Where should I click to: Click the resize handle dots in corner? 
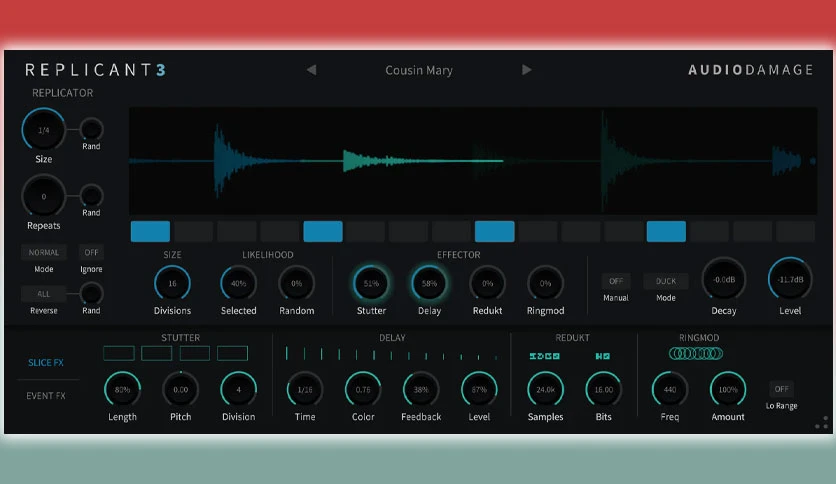822,423
